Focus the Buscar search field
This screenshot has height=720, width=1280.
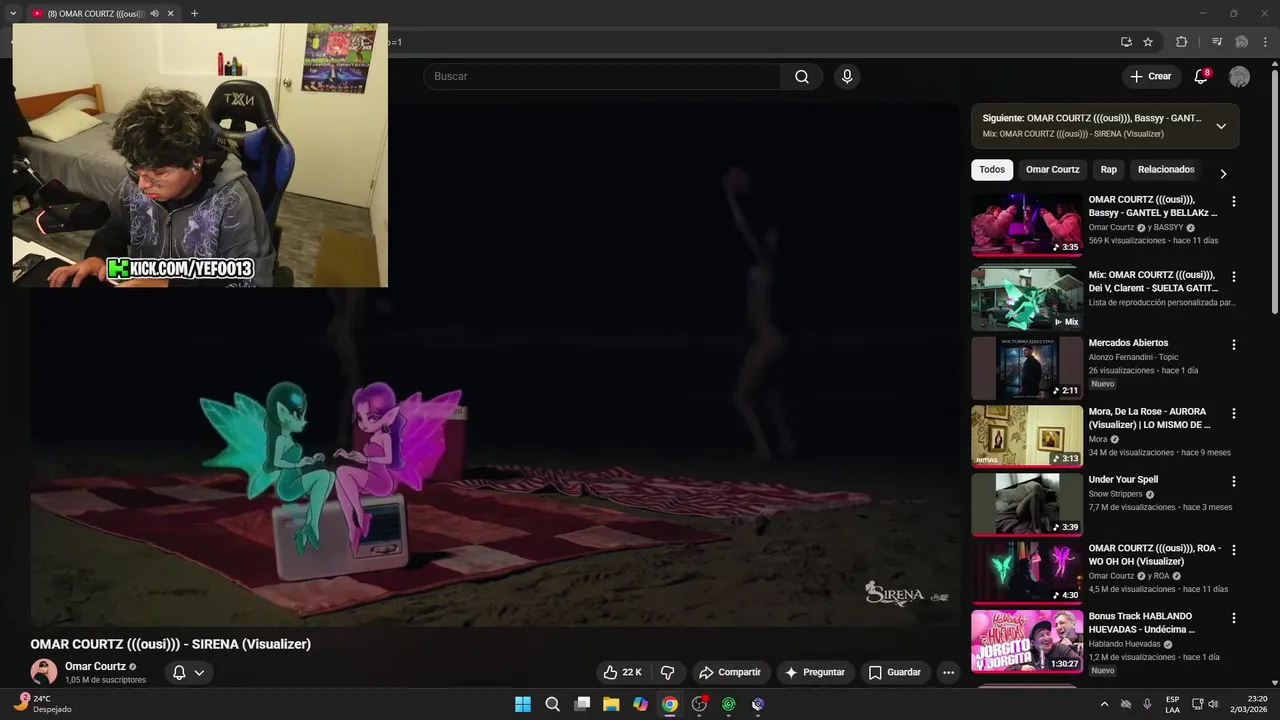pyautogui.click(x=603, y=77)
